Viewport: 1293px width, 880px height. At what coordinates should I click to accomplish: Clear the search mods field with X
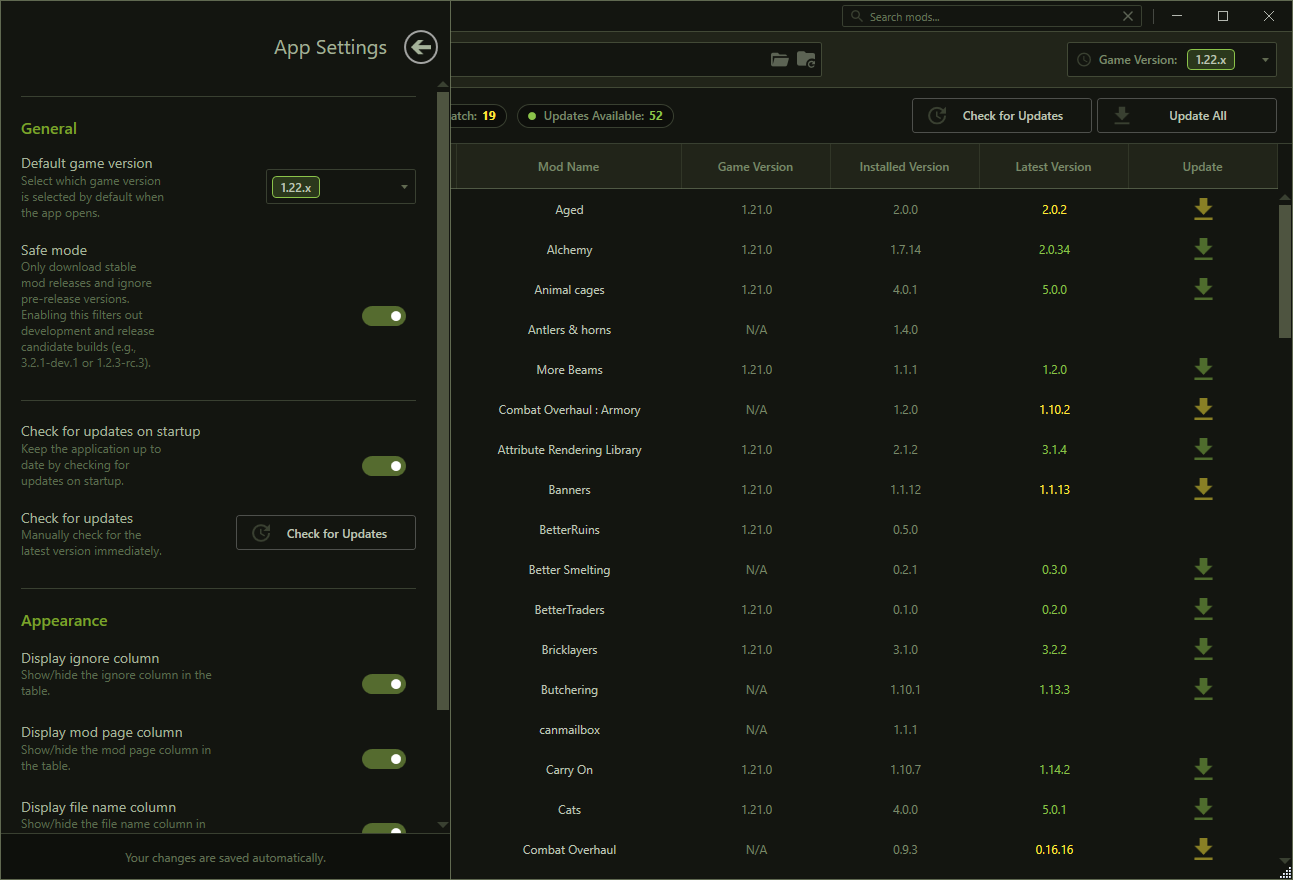coord(1128,16)
